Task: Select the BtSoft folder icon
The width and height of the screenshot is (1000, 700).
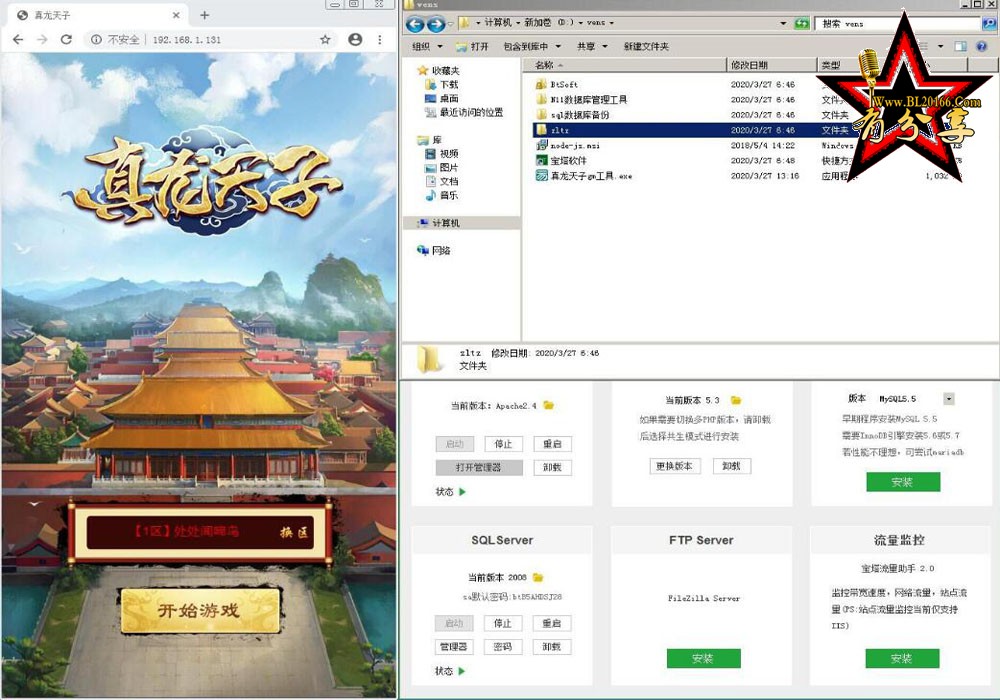Action: [541, 84]
